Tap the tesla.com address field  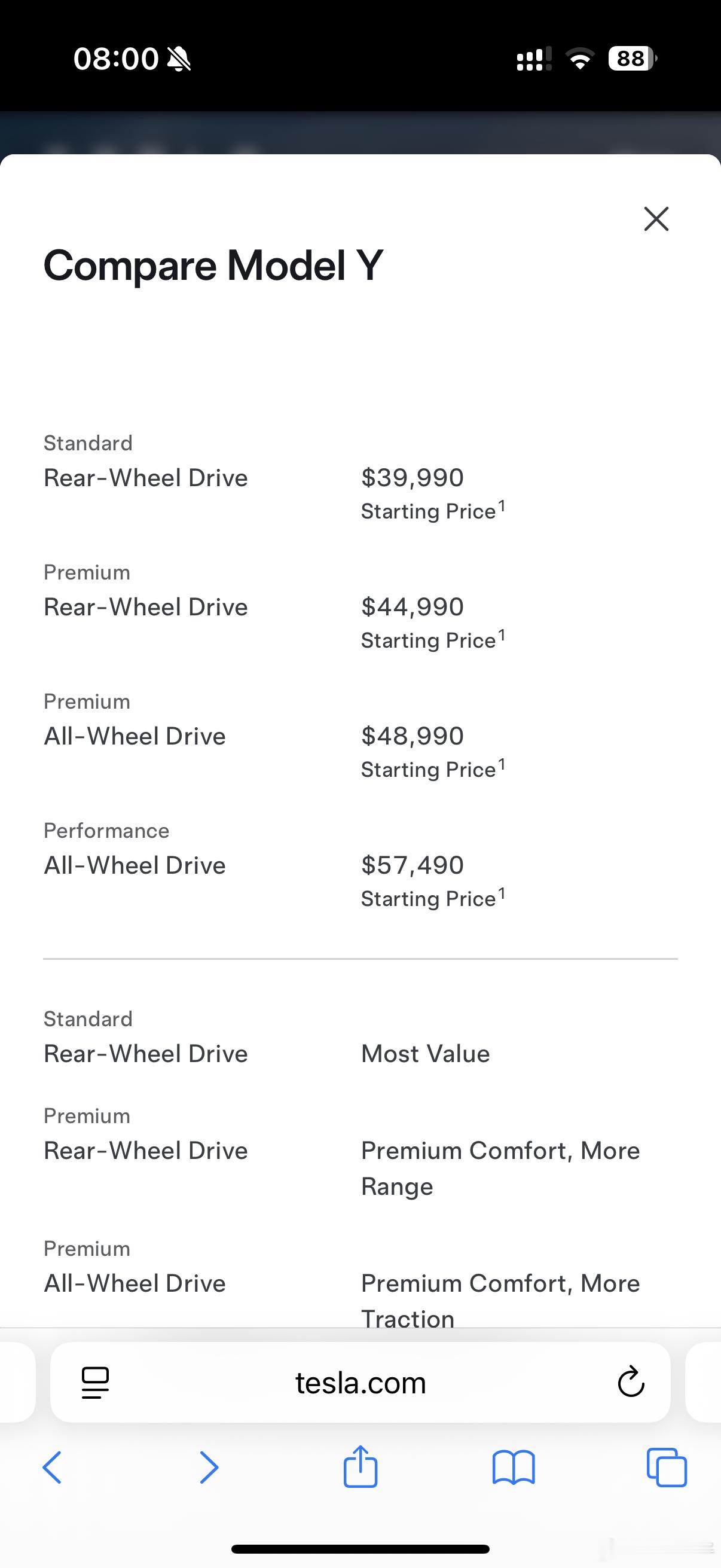360,1383
